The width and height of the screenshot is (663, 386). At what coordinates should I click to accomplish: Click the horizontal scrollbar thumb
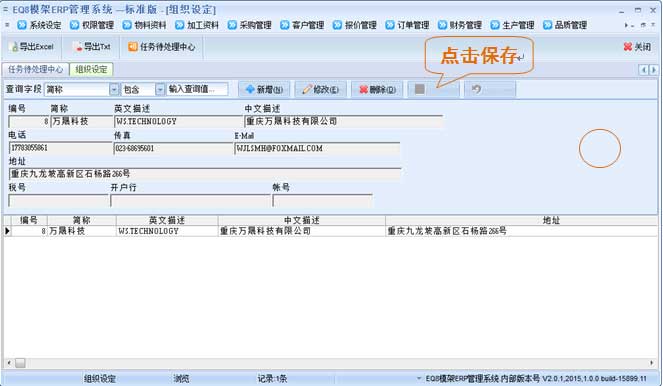20,363
